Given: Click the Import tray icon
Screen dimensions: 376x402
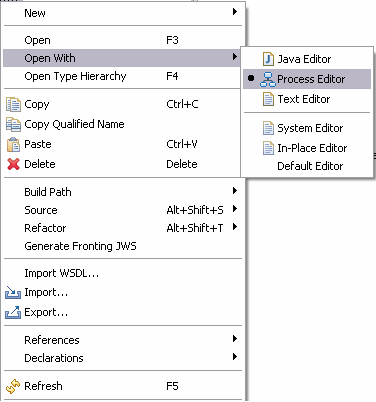Looking at the screenshot, I should pyautogui.click(x=13, y=292).
